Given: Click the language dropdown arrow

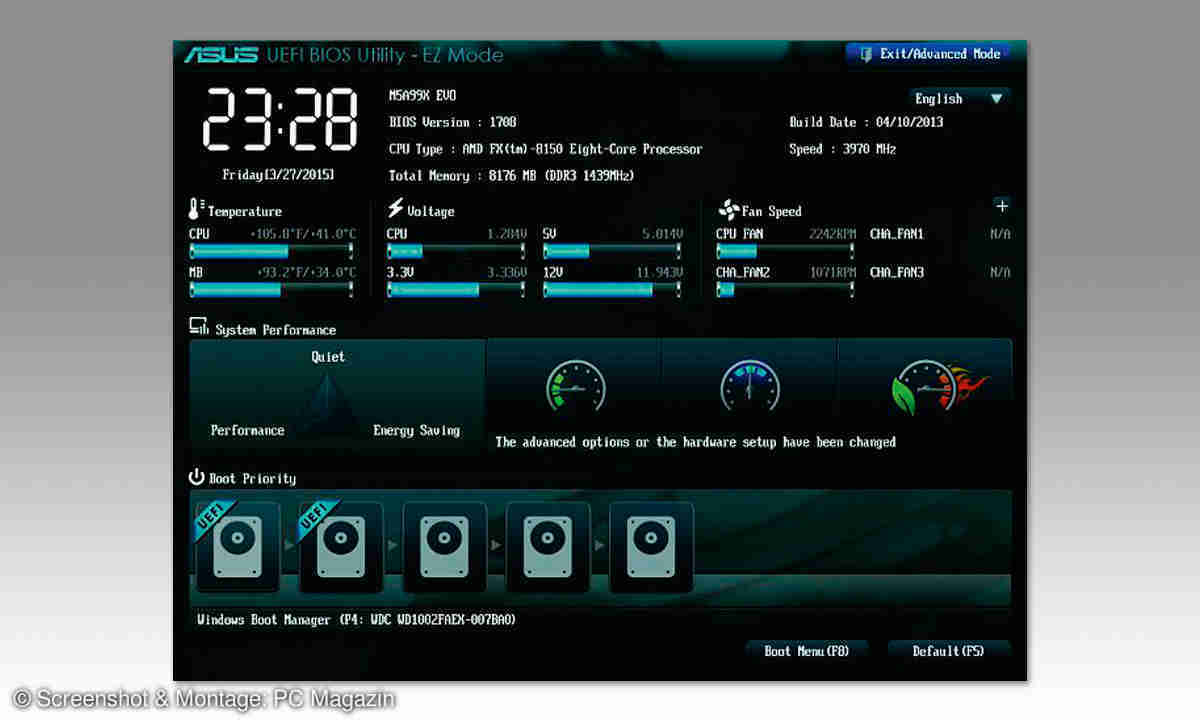Looking at the screenshot, I should [x=996, y=98].
